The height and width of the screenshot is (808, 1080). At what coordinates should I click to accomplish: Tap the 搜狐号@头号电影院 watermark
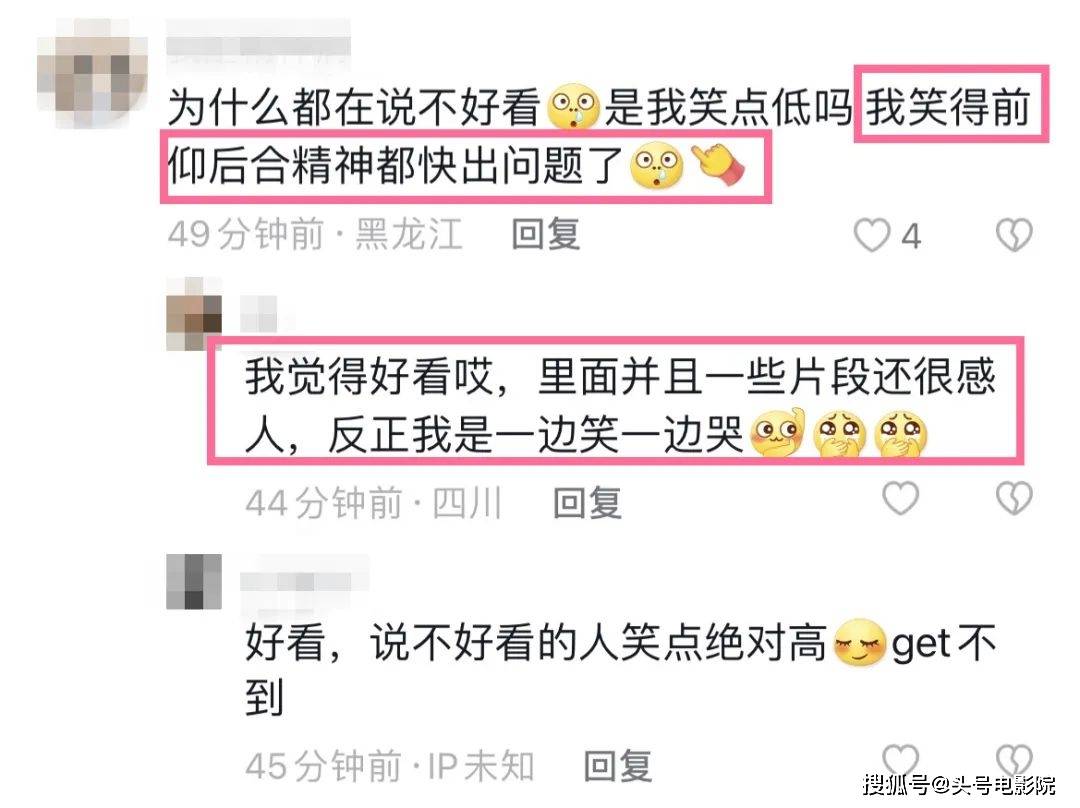coord(959,784)
